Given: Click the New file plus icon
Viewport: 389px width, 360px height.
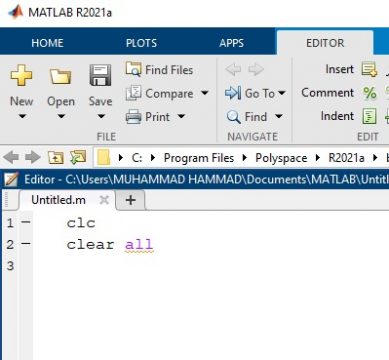Looking at the screenshot, I should coord(21,75).
